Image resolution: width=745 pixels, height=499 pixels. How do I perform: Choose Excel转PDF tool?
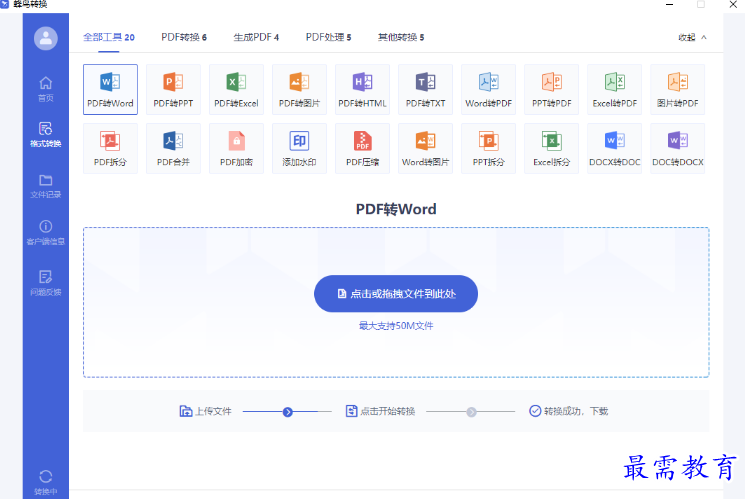[x=614, y=89]
